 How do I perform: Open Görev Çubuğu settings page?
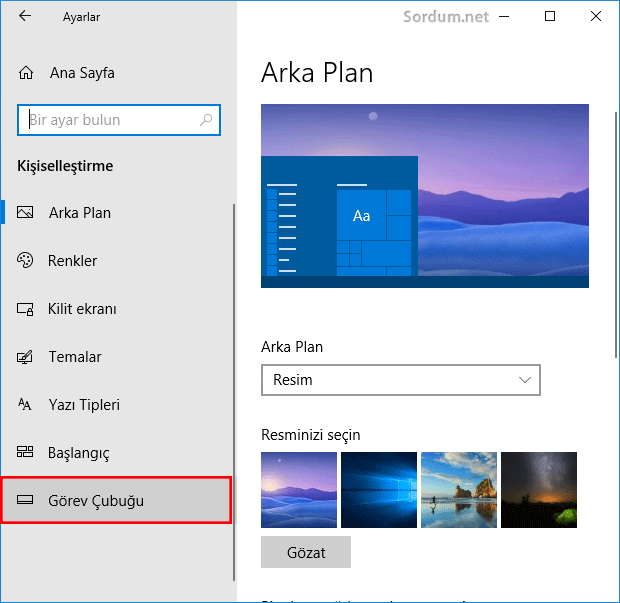[x=116, y=500]
